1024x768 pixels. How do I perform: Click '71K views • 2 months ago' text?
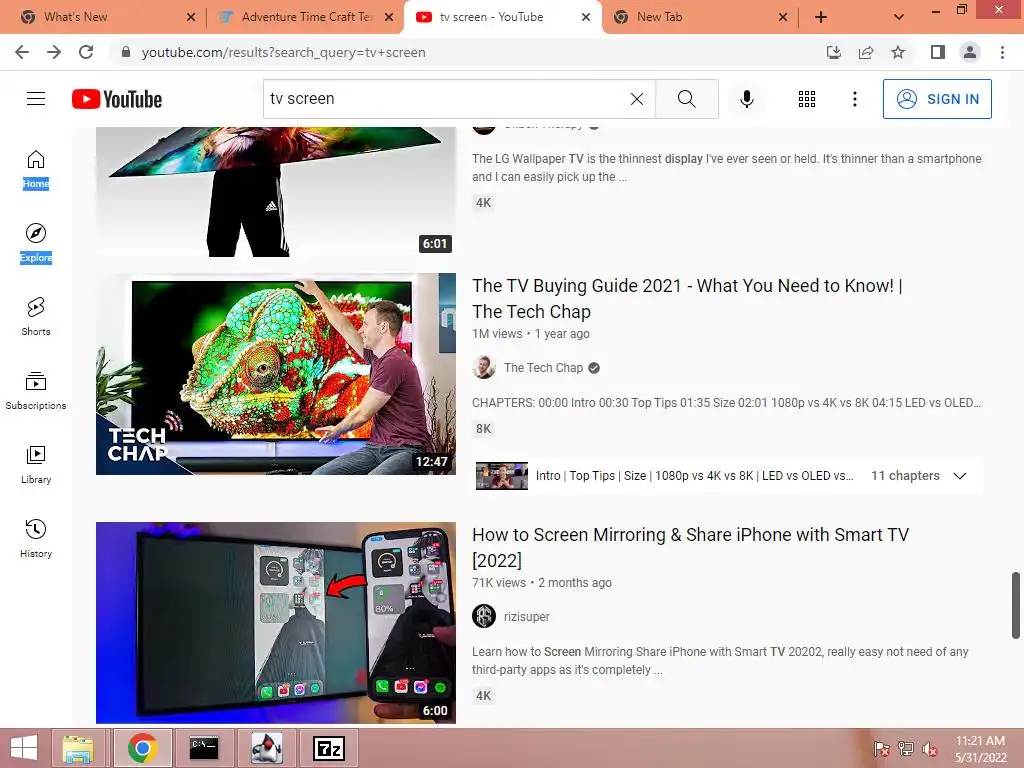coord(541,583)
